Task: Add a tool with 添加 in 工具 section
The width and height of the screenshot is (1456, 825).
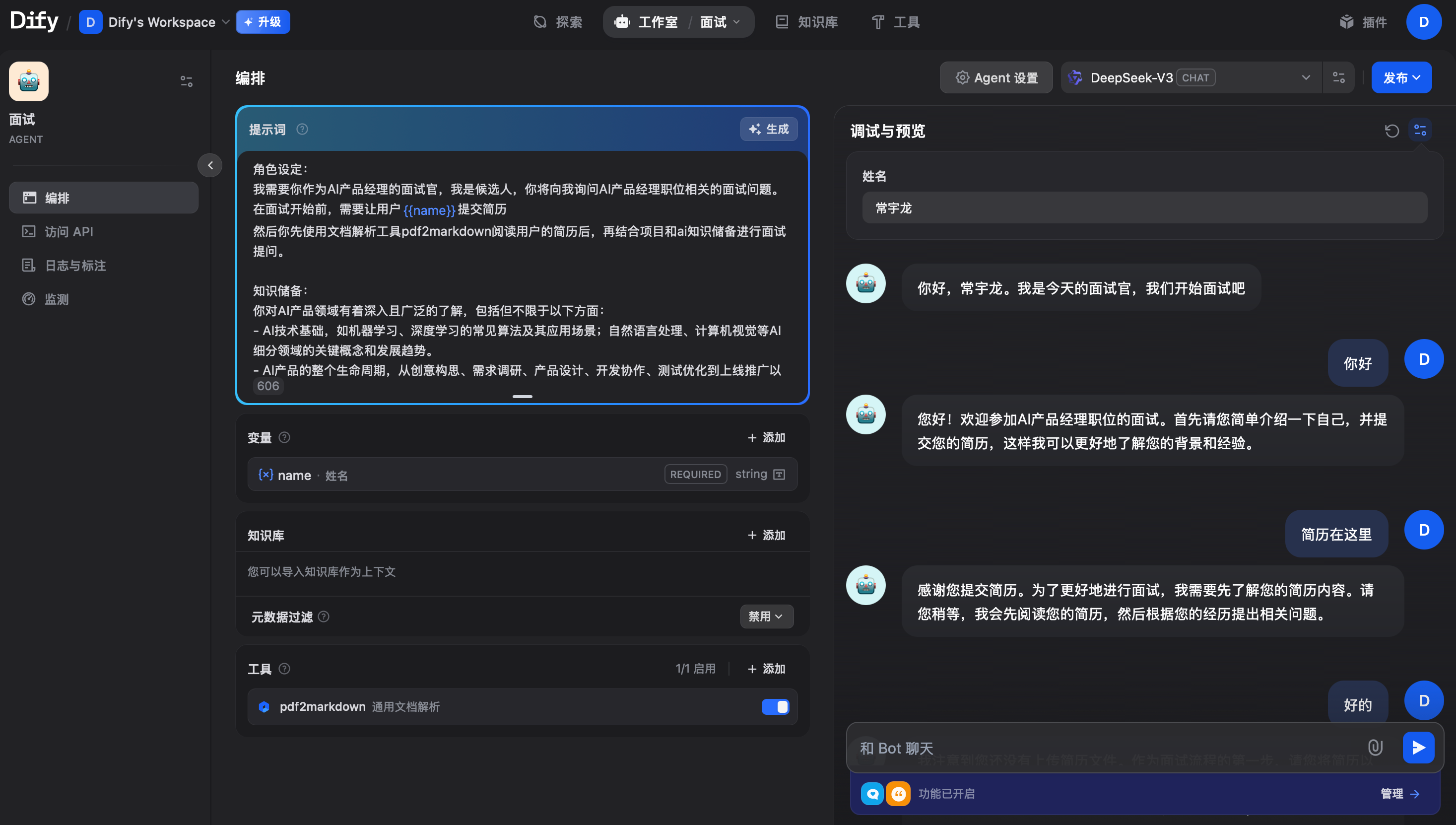Action: (766, 669)
